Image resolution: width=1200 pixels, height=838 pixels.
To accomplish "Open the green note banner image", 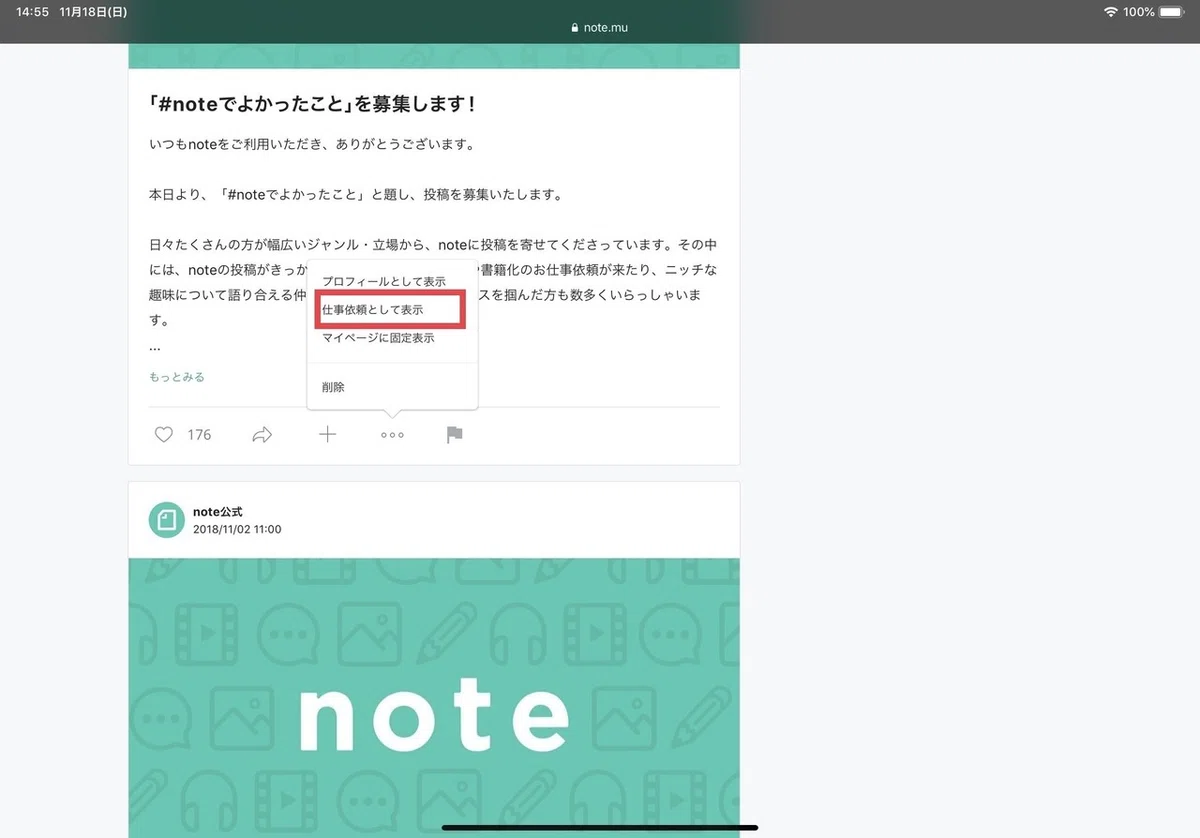I will coord(434,698).
